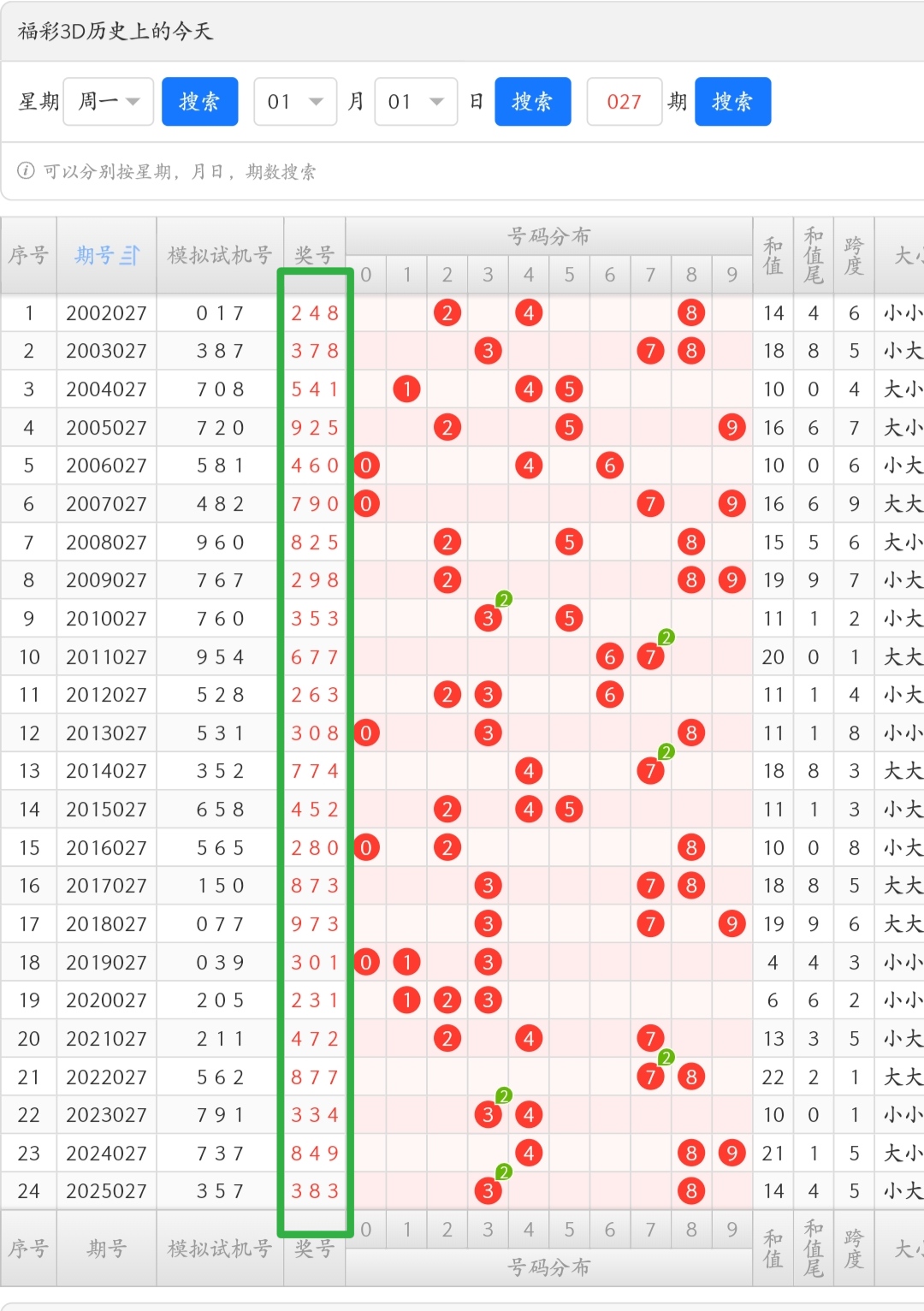Expand the month dropdown before 月
924x1311 pixels.
pyautogui.click(x=295, y=102)
